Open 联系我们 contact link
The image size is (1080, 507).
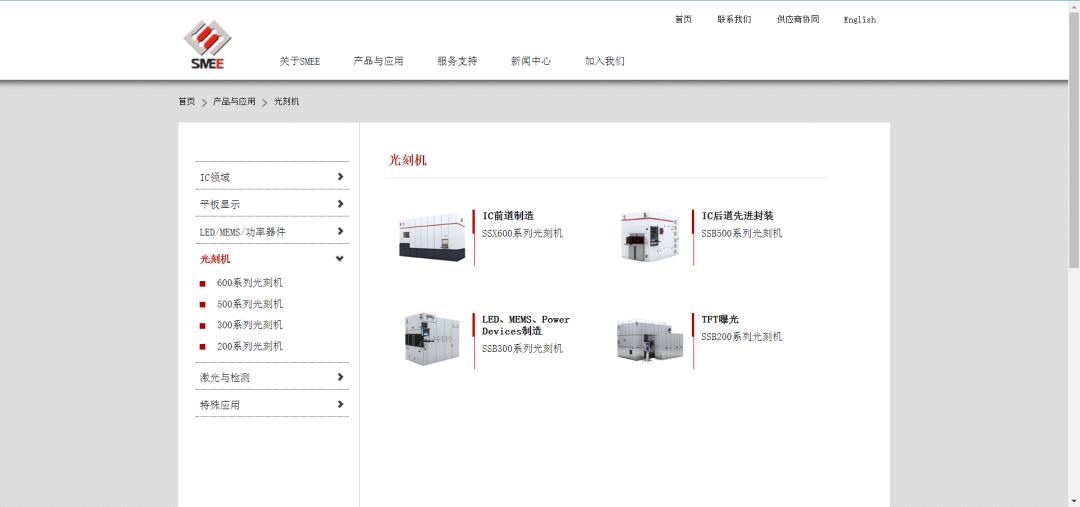pos(734,19)
